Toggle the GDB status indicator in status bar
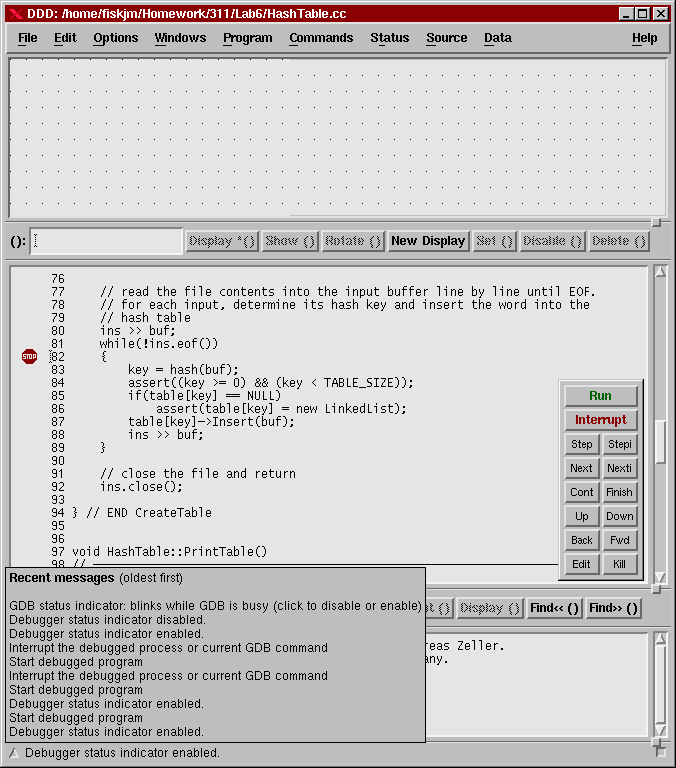This screenshot has width=676, height=768. (x=13, y=753)
